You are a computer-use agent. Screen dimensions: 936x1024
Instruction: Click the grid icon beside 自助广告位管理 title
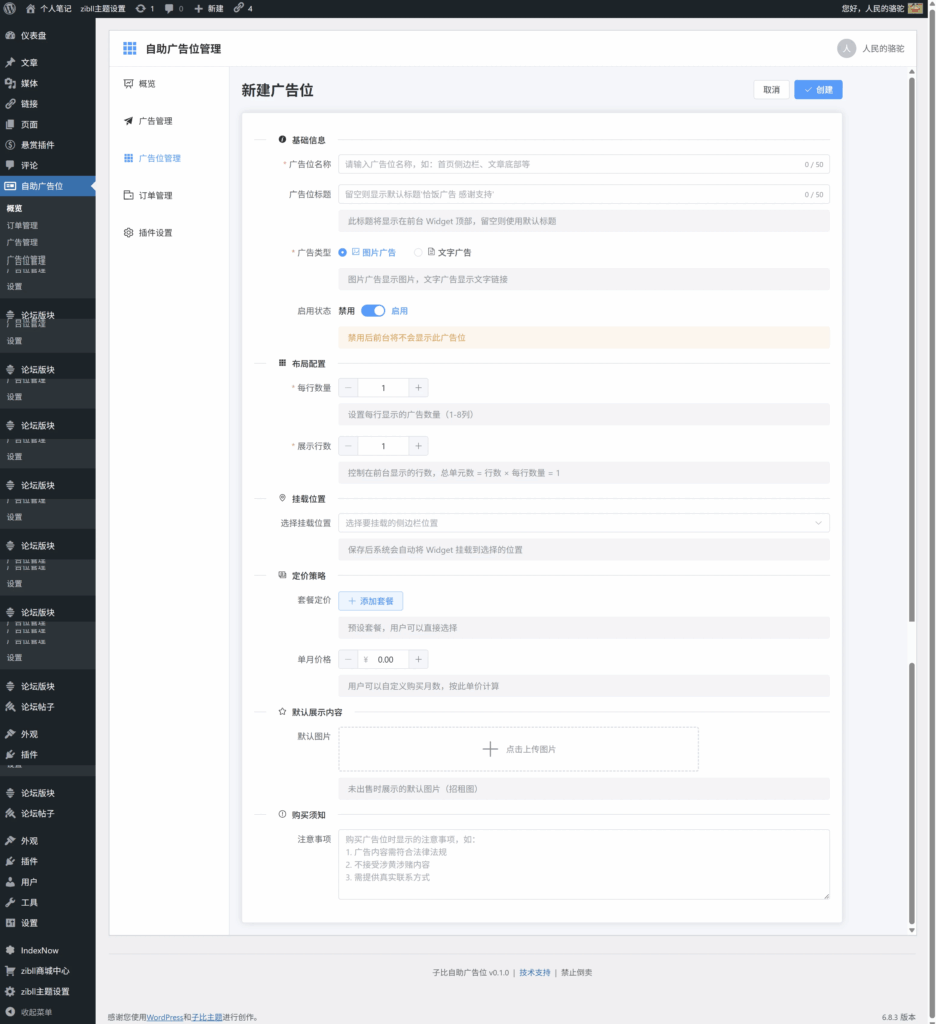[x=129, y=48]
